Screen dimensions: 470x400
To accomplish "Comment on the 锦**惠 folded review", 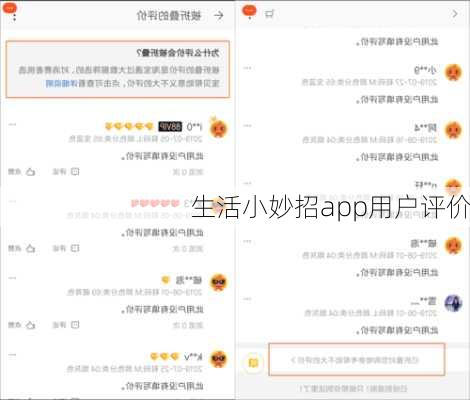I will tap(75, 325).
